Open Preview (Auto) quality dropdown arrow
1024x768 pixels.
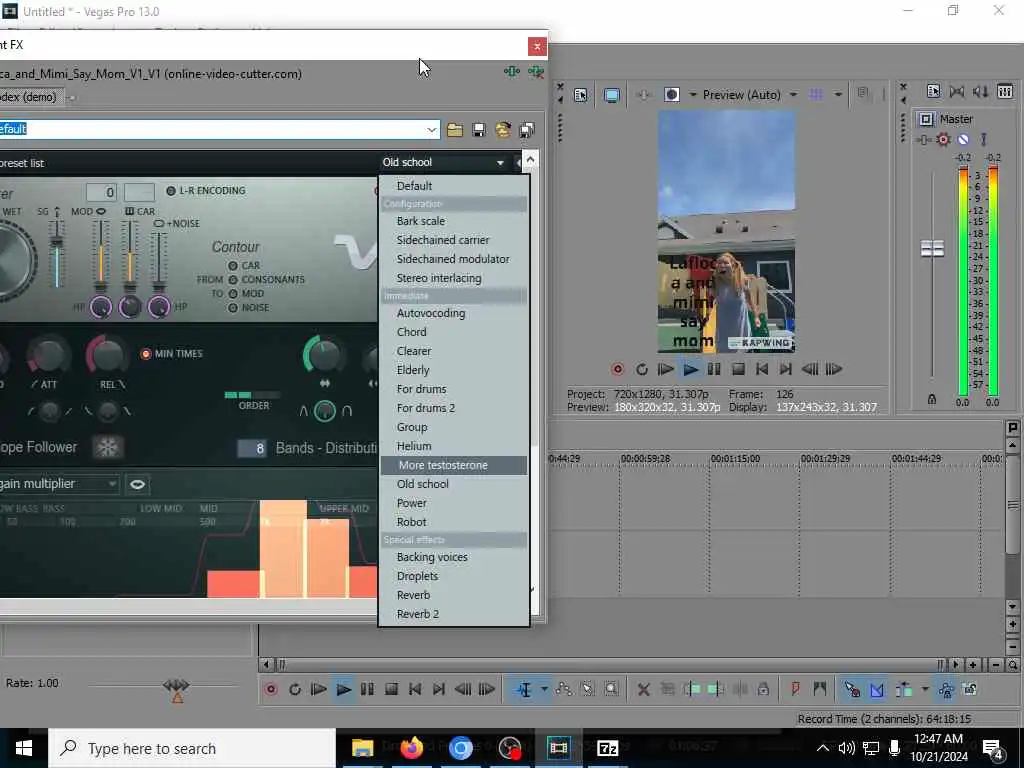(x=793, y=95)
